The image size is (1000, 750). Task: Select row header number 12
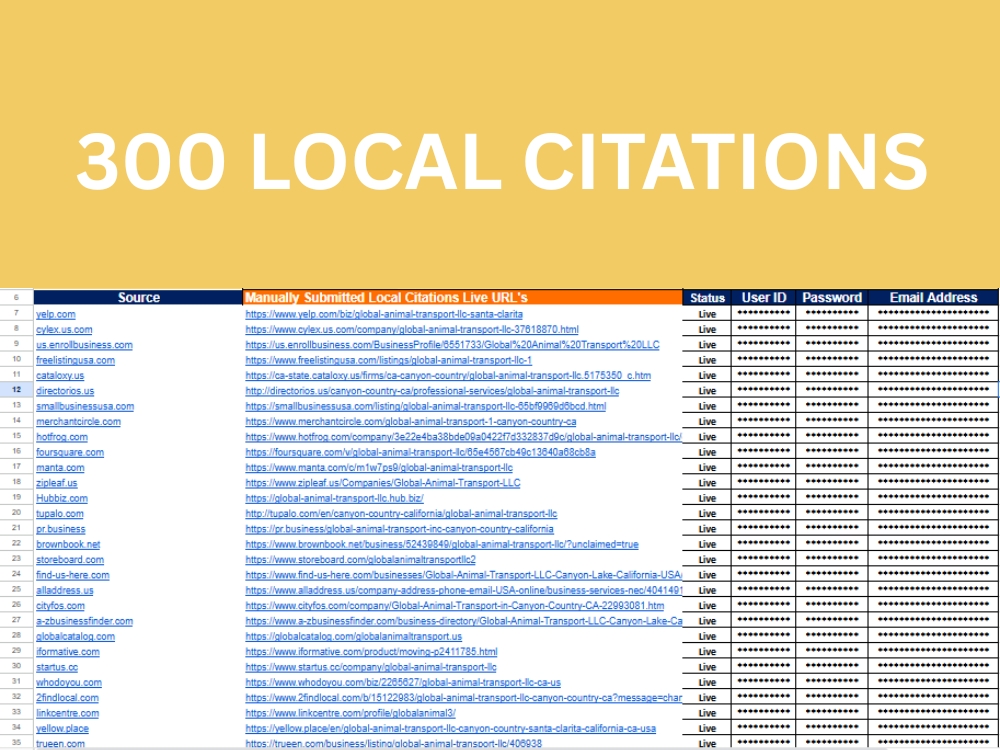(x=17, y=390)
